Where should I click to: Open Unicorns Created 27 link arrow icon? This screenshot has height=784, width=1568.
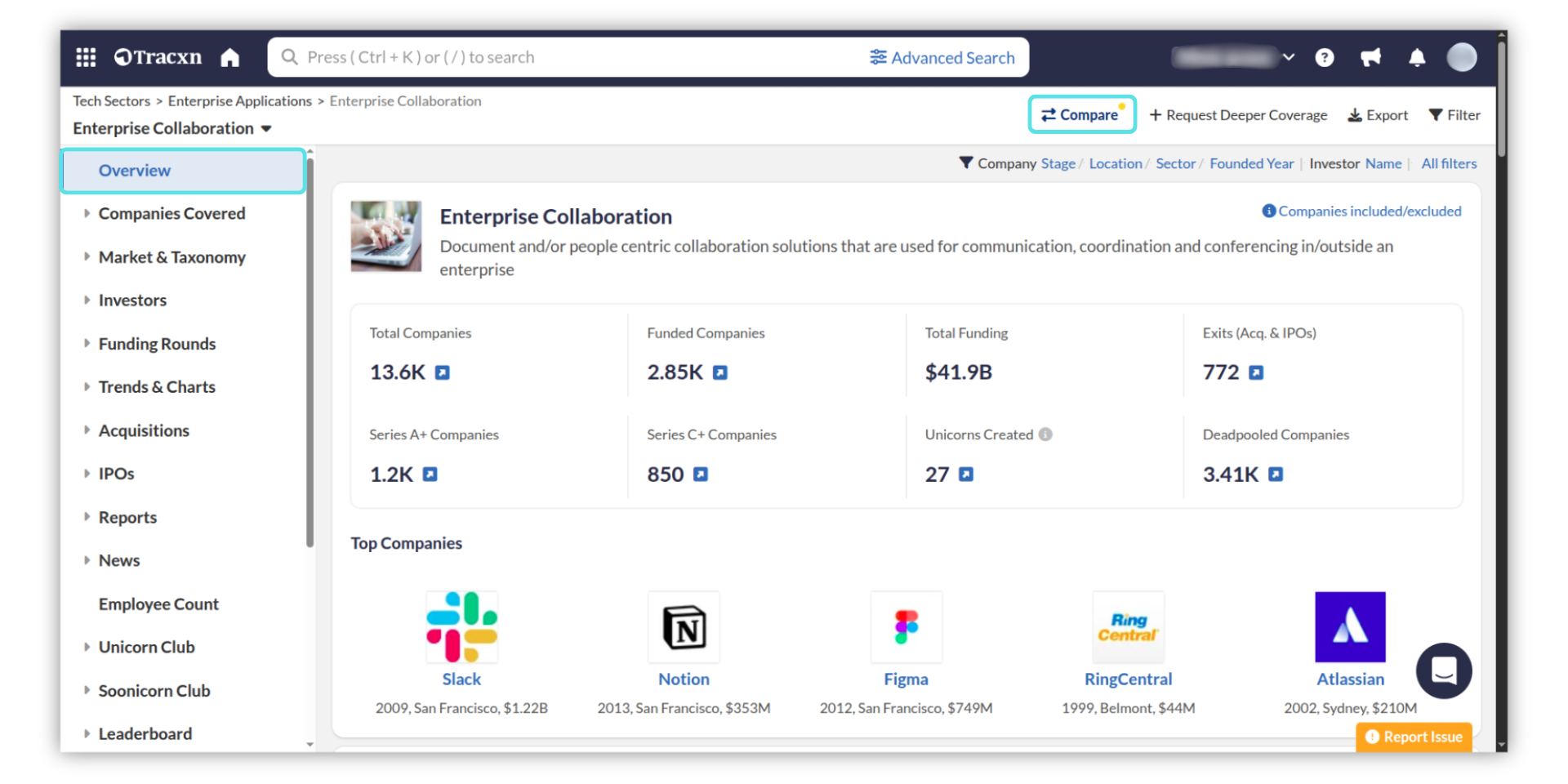(x=966, y=474)
